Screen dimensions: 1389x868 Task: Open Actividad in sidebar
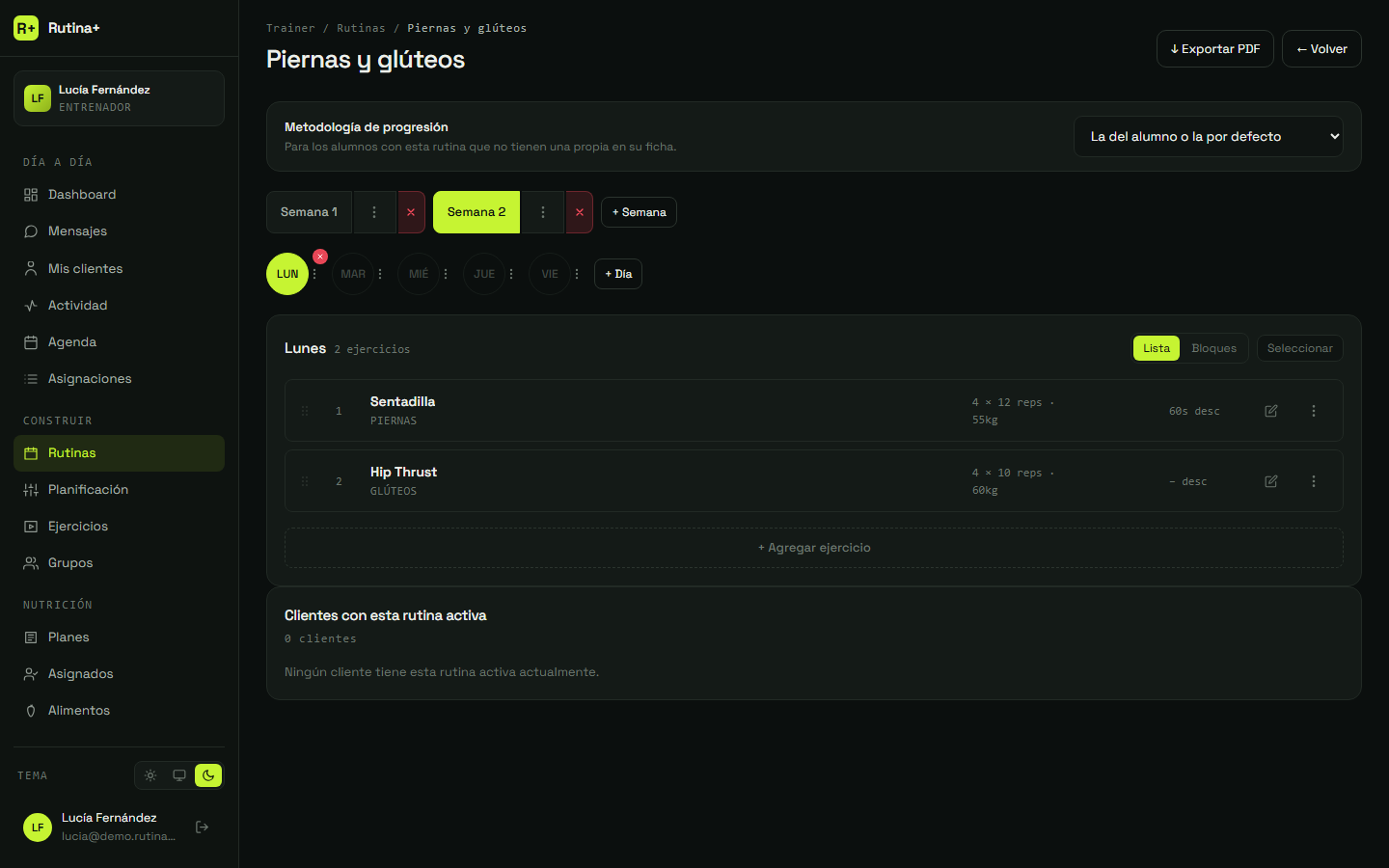[119, 306]
